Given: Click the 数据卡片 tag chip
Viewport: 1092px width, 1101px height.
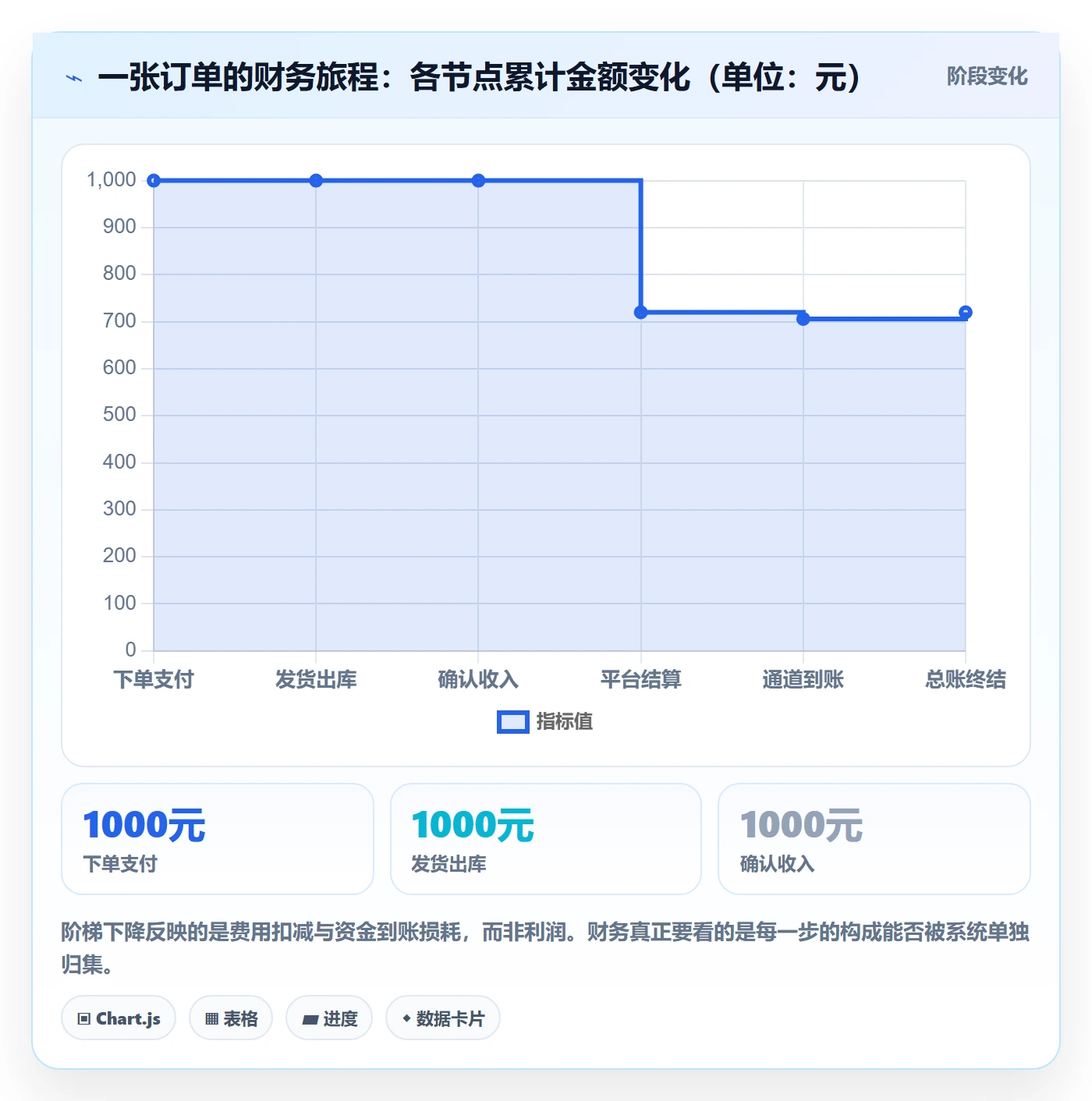Looking at the screenshot, I should click(443, 1018).
